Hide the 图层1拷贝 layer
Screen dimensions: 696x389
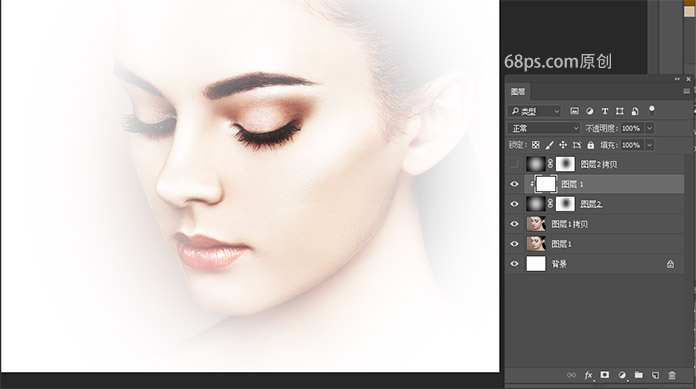[514, 224]
